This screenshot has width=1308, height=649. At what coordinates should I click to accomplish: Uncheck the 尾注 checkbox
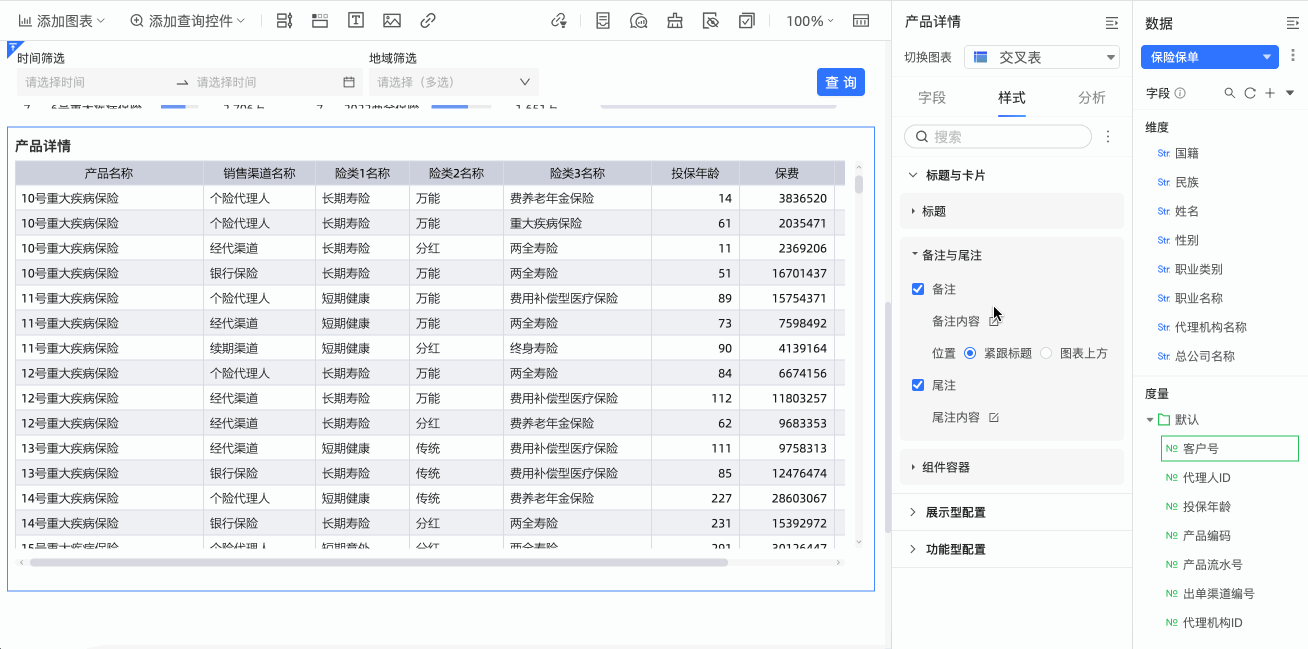coord(918,385)
